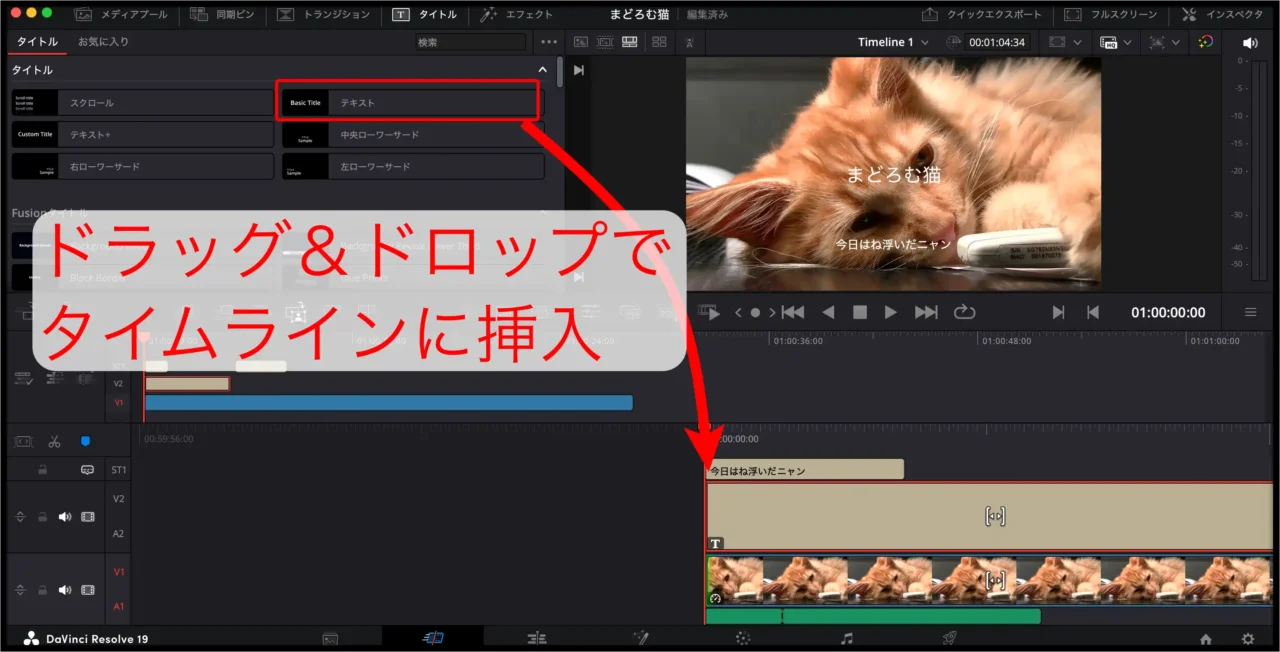
Task: Select the split clip scissors tool
Action: 55,441
